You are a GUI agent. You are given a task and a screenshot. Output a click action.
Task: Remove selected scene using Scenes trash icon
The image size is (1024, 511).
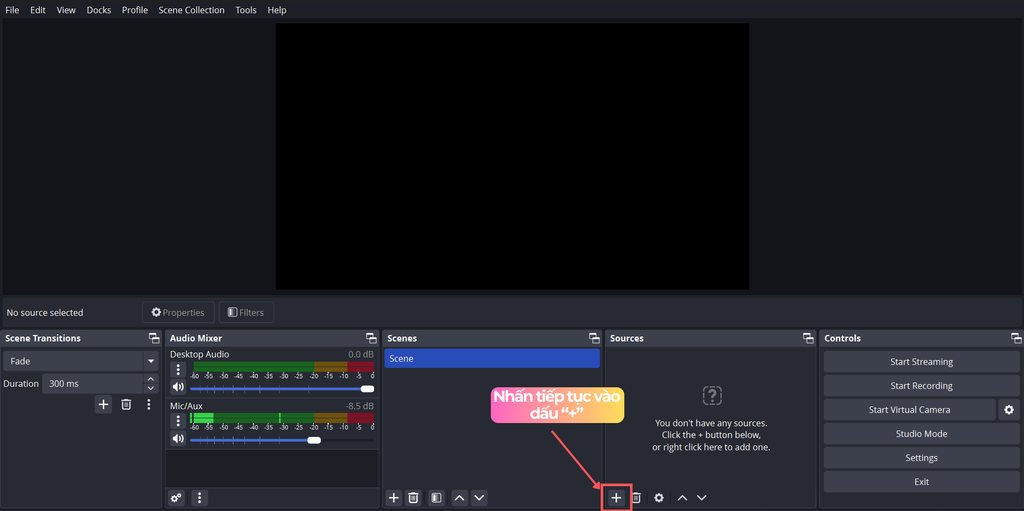click(413, 497)
